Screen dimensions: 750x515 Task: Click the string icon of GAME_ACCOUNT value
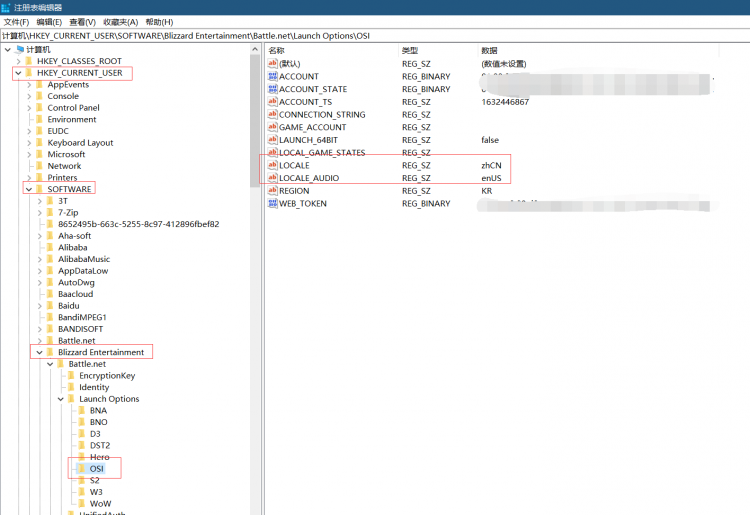coord(273,127)
